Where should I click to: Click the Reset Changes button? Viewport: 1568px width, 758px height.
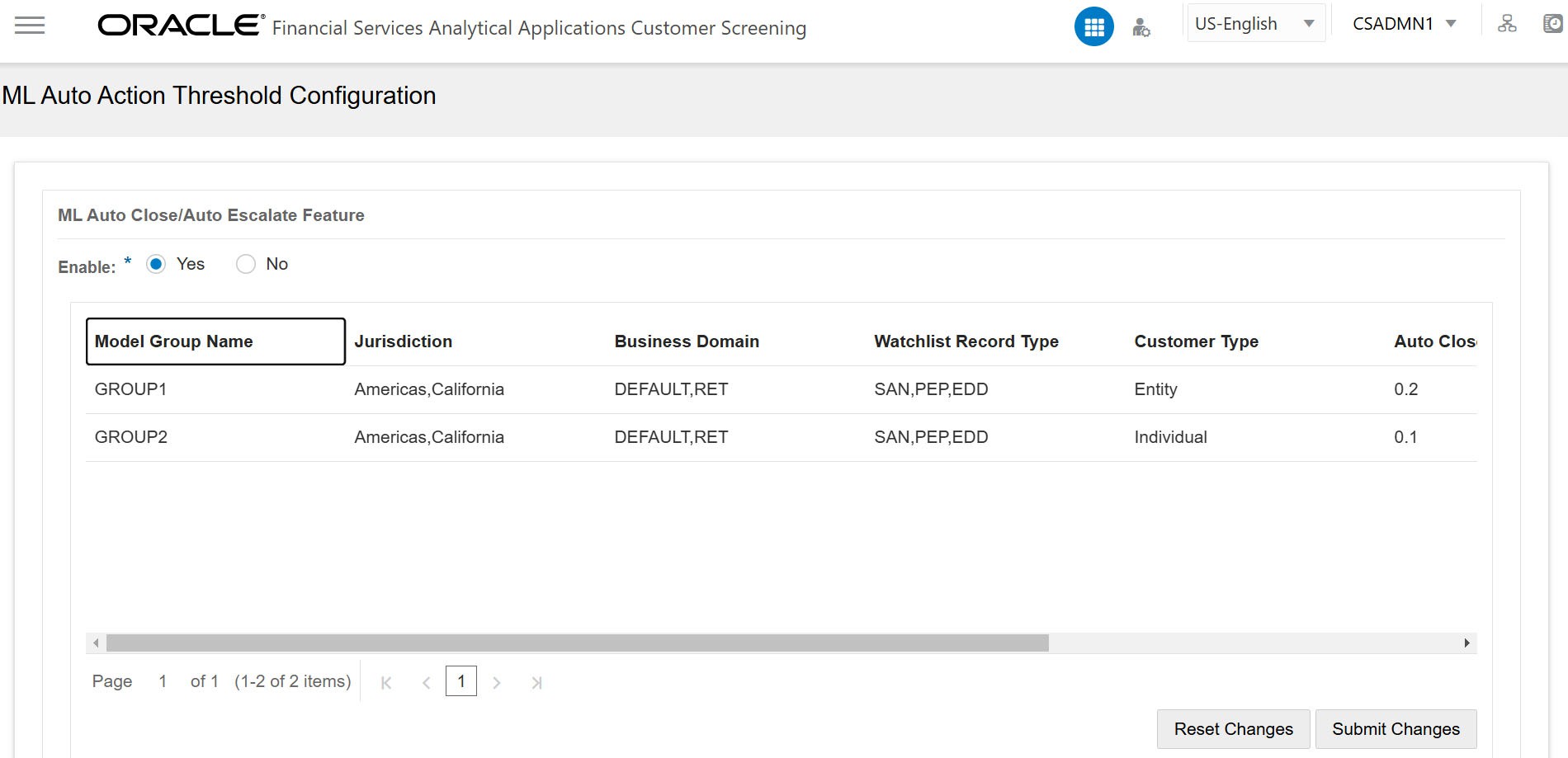point(1232,728)
